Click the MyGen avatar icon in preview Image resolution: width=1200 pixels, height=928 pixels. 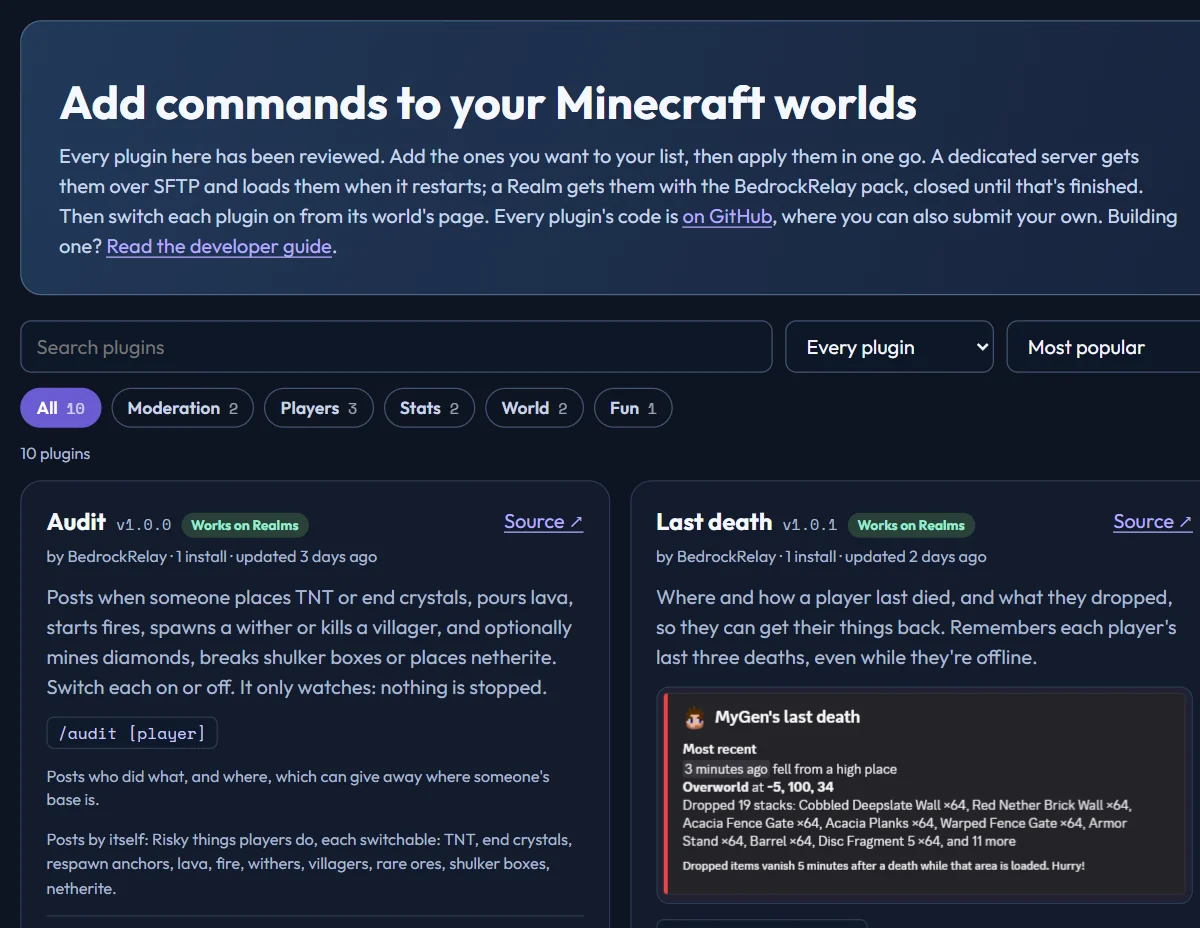pyautogui.click(x=694, y=717)
